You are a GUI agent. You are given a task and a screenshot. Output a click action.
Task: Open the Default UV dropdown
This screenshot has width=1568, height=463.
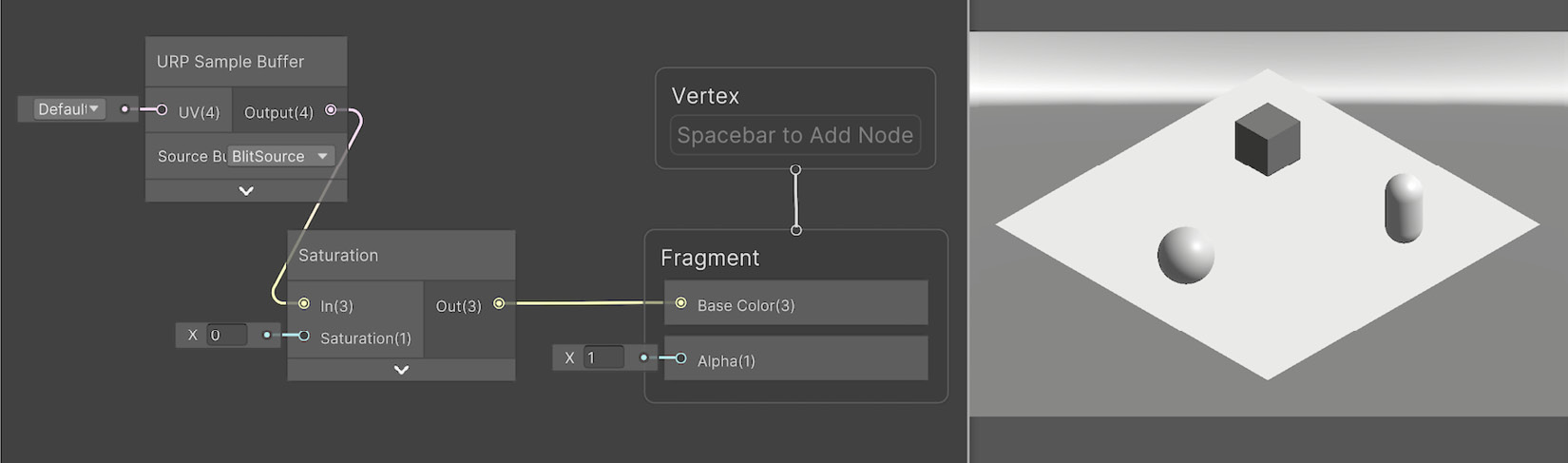pos(69,109)
